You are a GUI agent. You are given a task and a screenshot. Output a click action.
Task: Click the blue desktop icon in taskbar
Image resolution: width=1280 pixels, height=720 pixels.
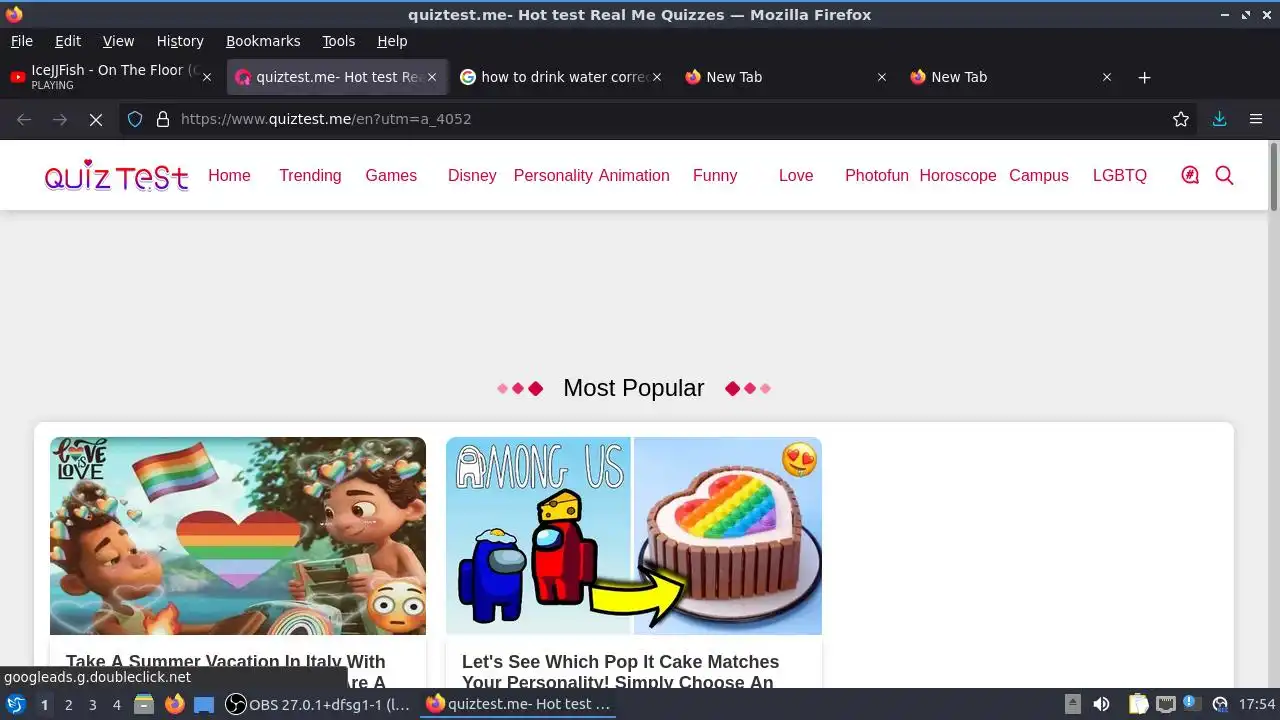204,704
